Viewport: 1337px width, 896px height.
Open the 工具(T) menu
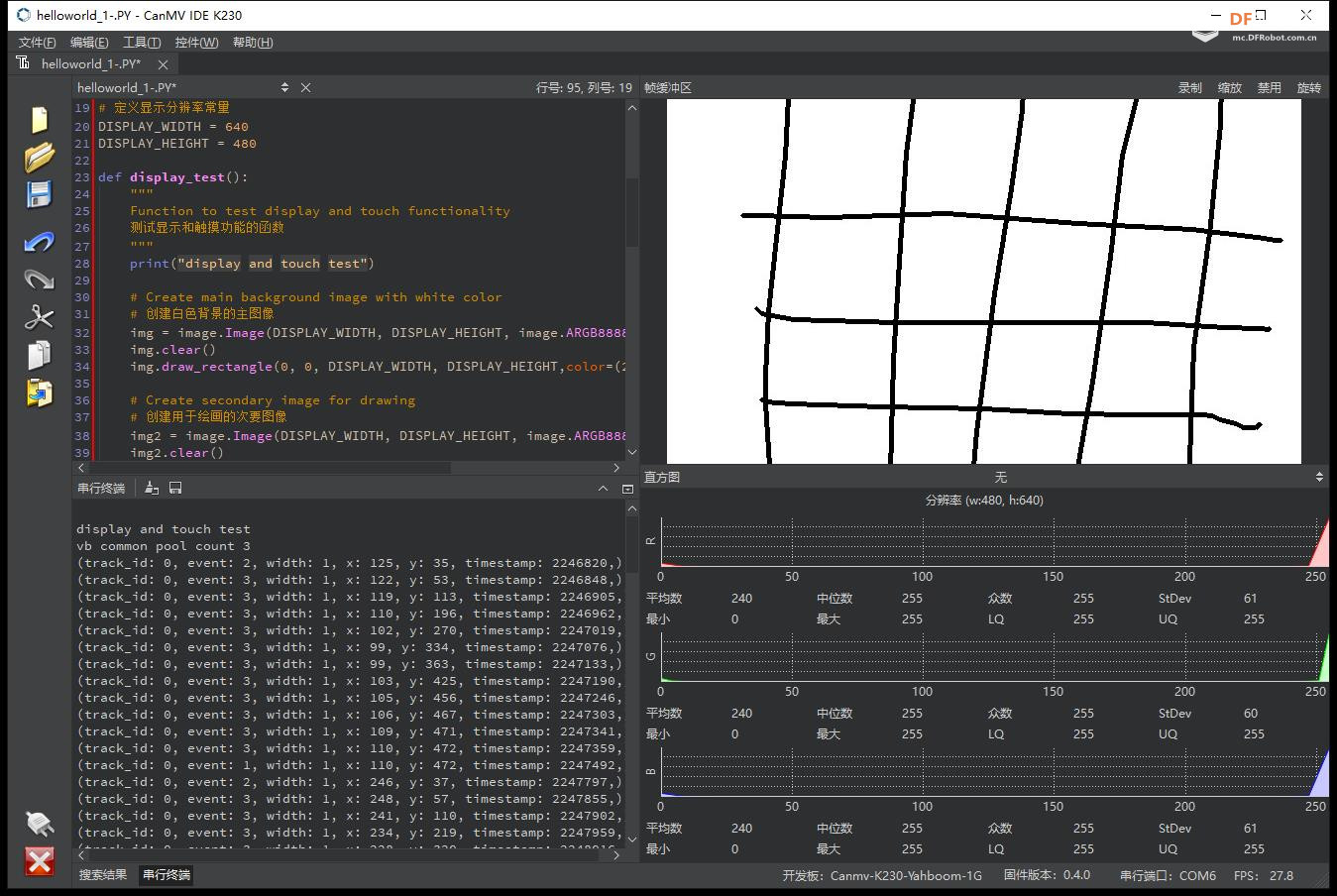tap(141, 42)
